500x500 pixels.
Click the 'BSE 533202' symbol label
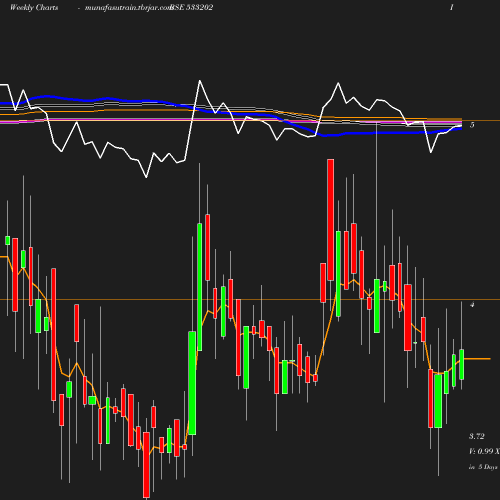(191, 7)
